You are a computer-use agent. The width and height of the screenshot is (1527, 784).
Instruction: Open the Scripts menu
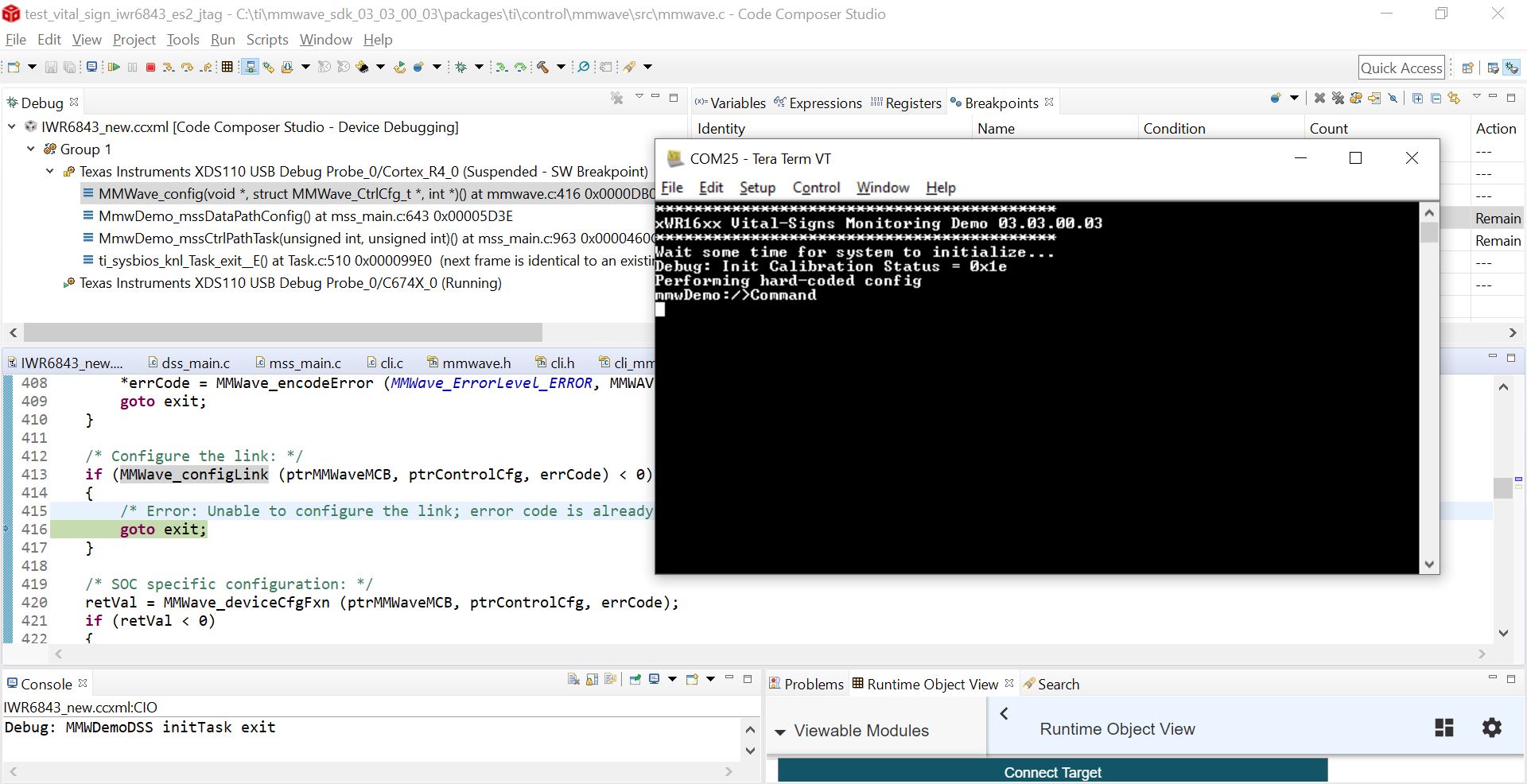267,39
